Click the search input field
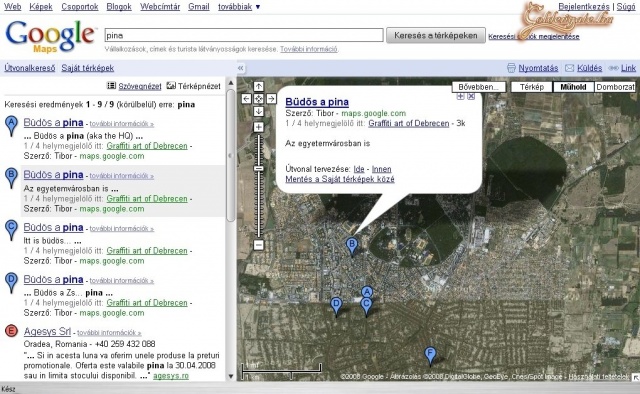Screen dimensions: 640x394 coord(244,35)
